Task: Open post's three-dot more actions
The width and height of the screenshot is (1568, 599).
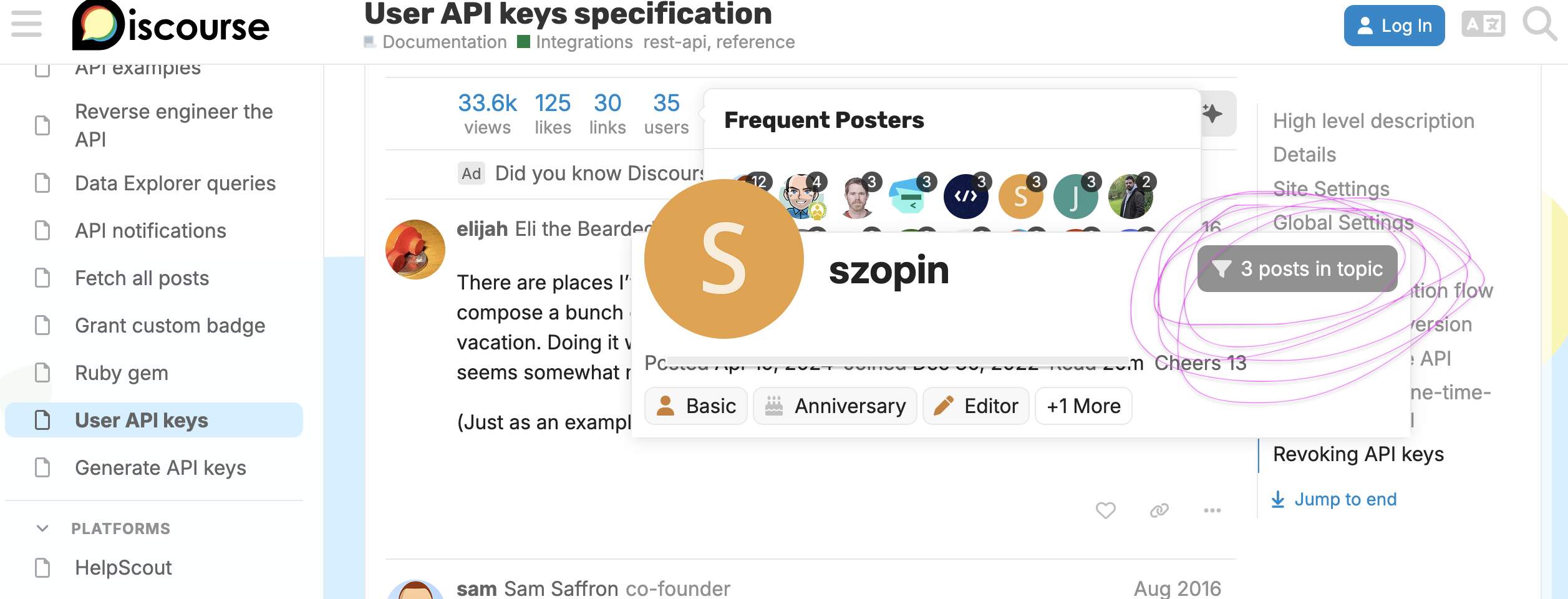Action: click(1212, 510)
